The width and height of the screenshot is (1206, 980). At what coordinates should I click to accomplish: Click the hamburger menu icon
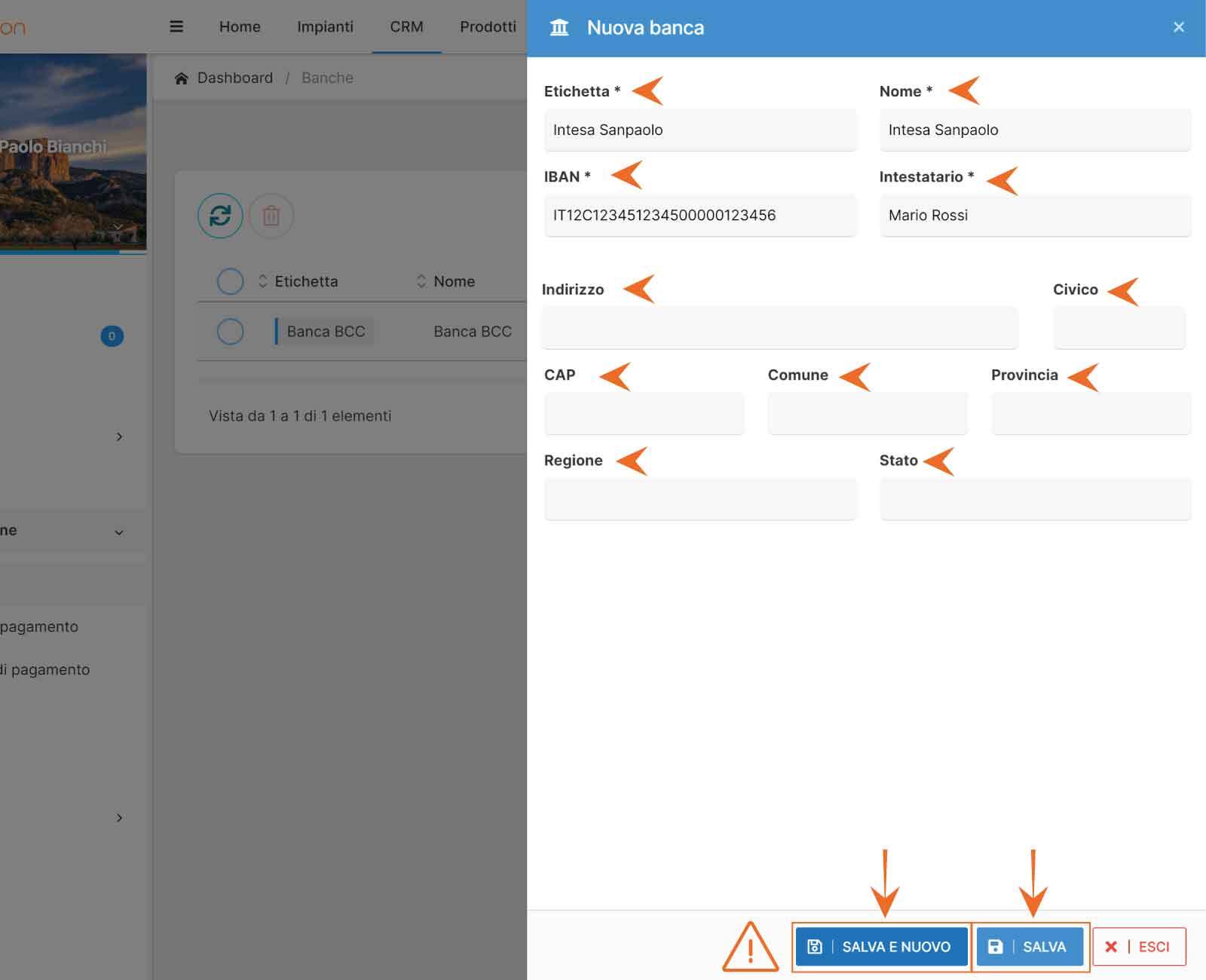point(176,27)
